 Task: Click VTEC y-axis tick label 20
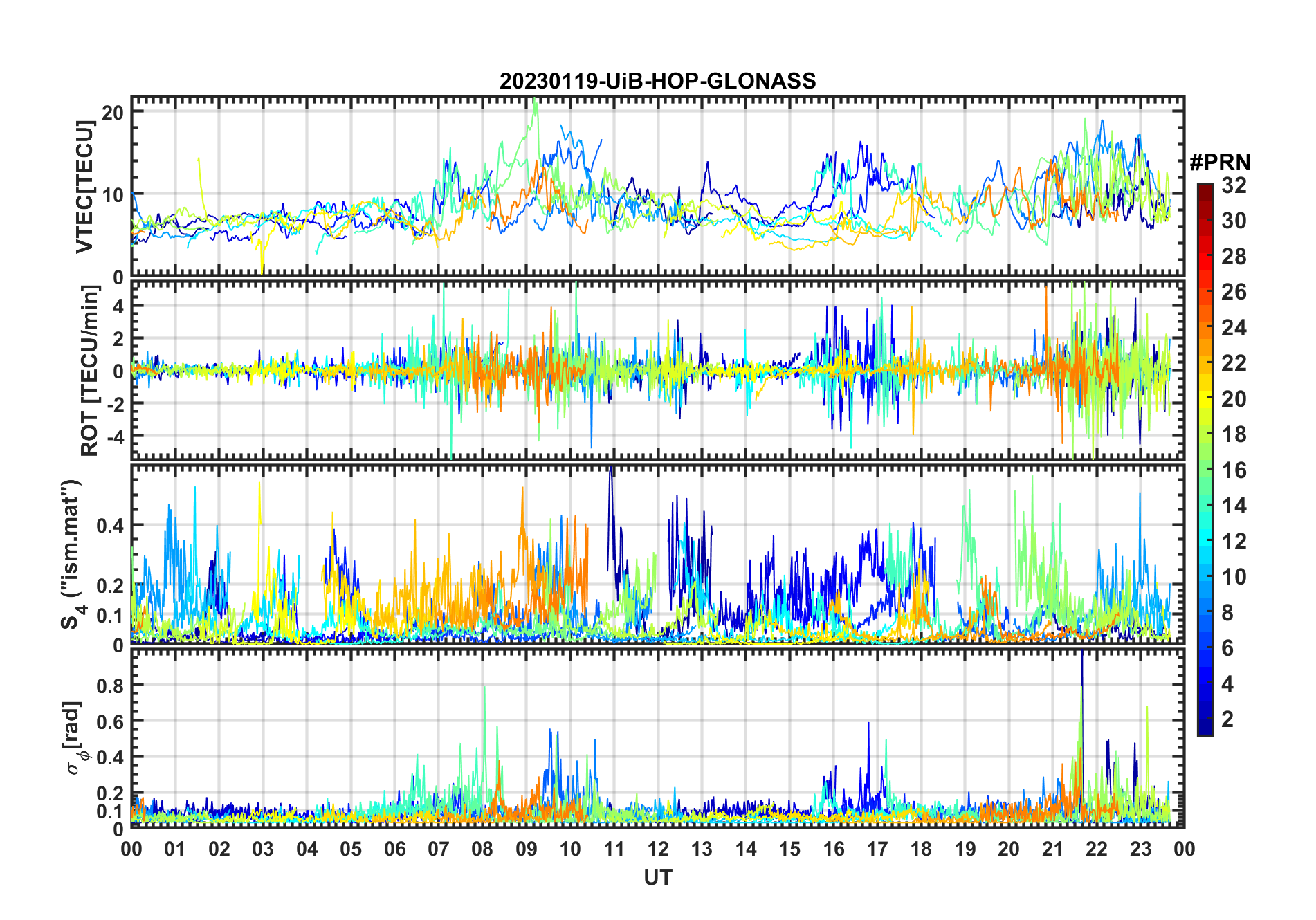click(x=113, y=112)
